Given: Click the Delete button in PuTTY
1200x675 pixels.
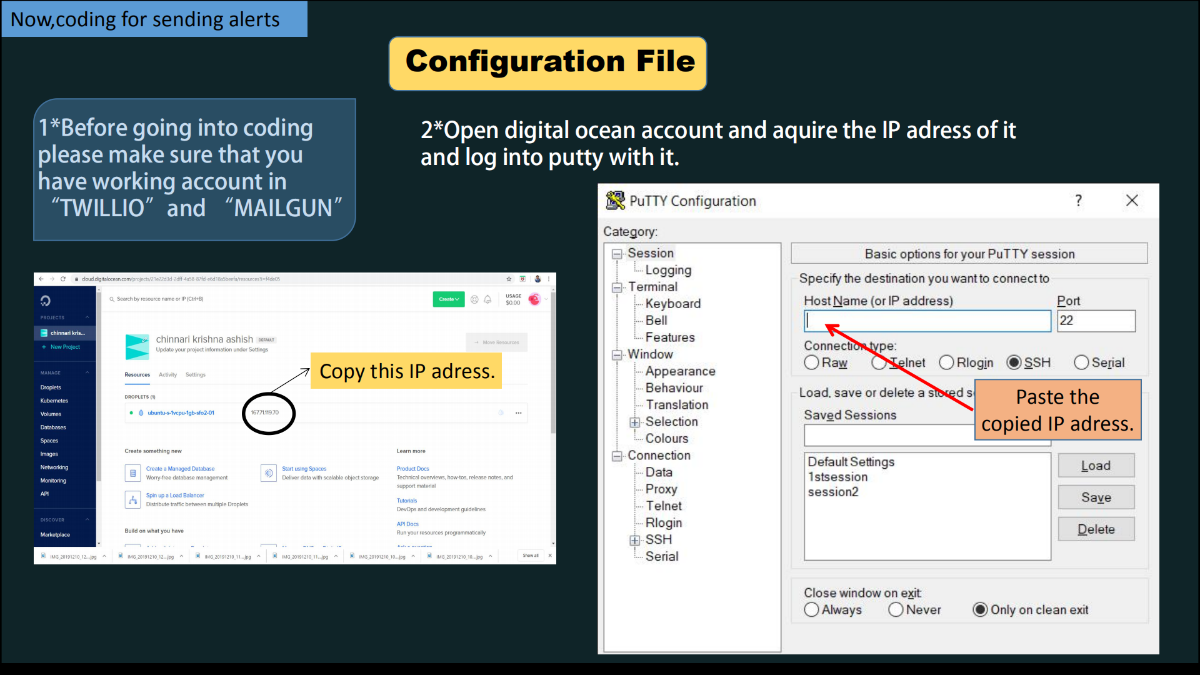Looking at the screenshot, I should click(1096, 529).
